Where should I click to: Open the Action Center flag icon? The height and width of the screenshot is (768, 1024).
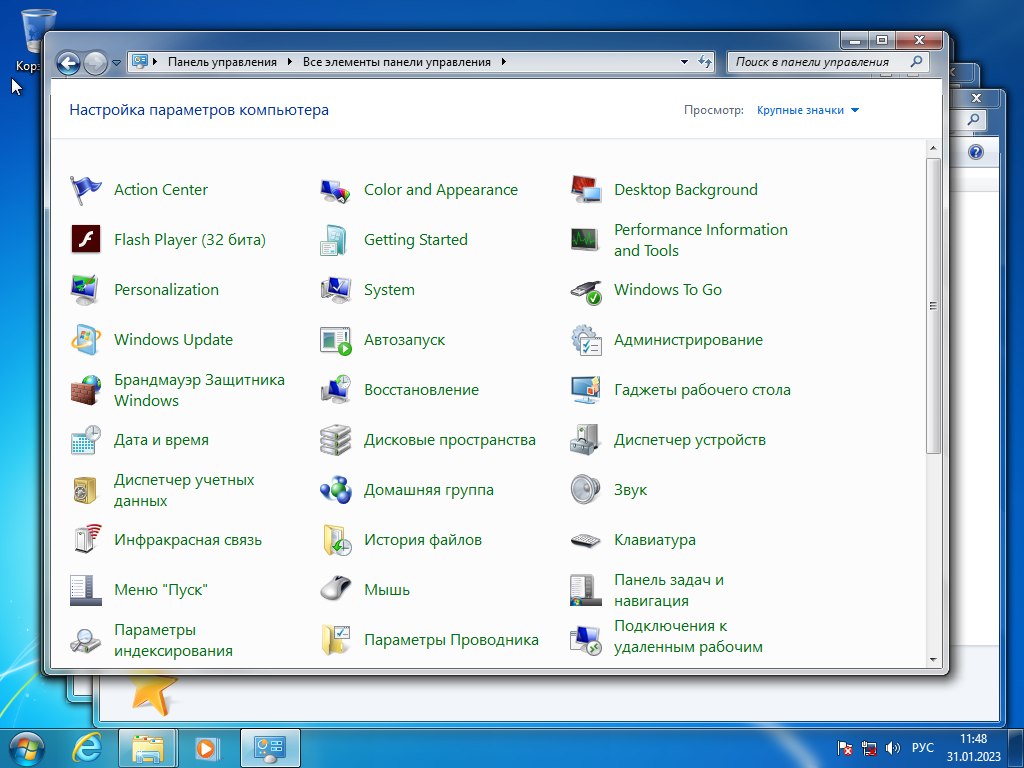click(x=86, y=190)
